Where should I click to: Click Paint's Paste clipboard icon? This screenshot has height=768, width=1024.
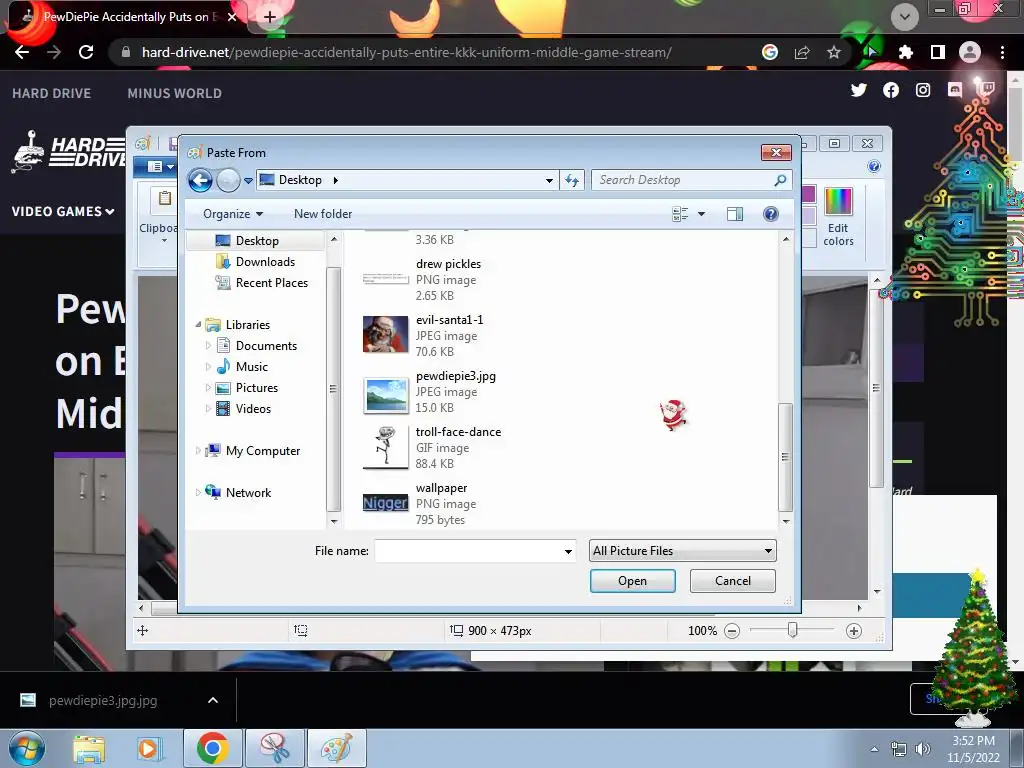(165, 199)
